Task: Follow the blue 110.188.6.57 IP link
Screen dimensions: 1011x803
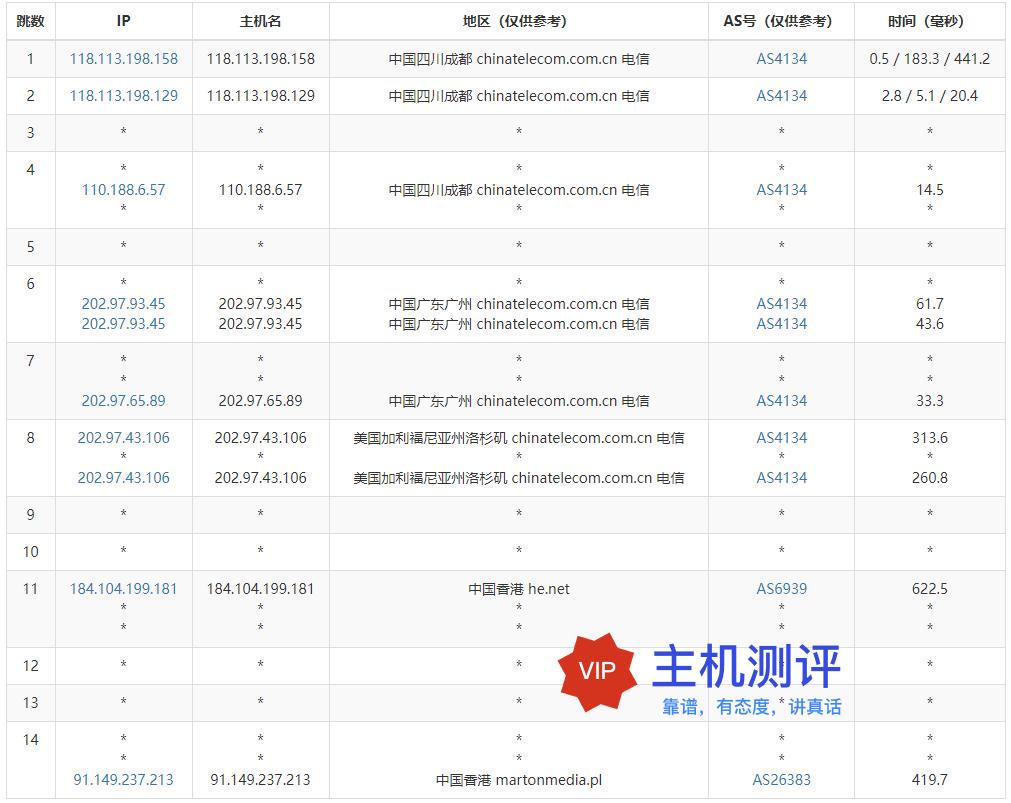Action: pyautogui.click(x=124, y=190)
